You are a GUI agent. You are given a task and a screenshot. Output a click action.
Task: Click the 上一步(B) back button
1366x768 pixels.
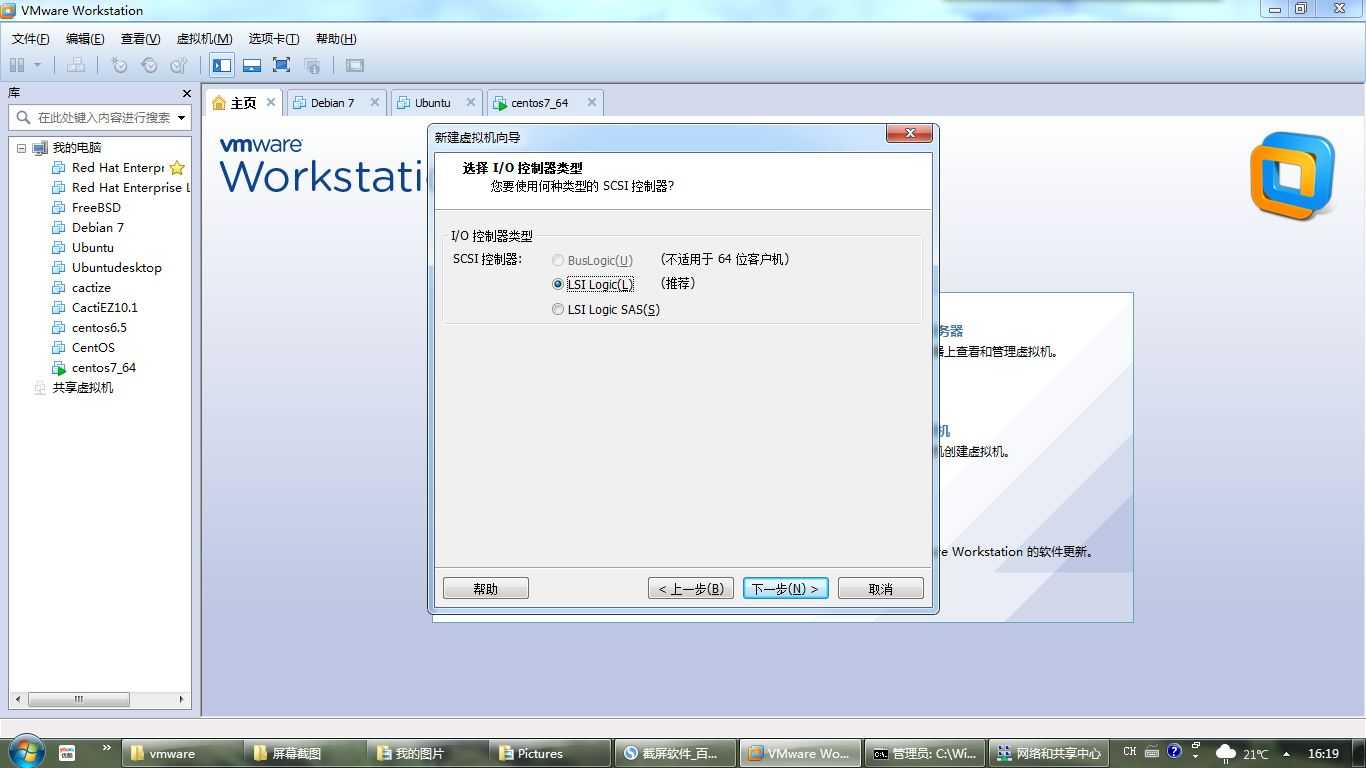pyautogui.click(x=691, y=589)
